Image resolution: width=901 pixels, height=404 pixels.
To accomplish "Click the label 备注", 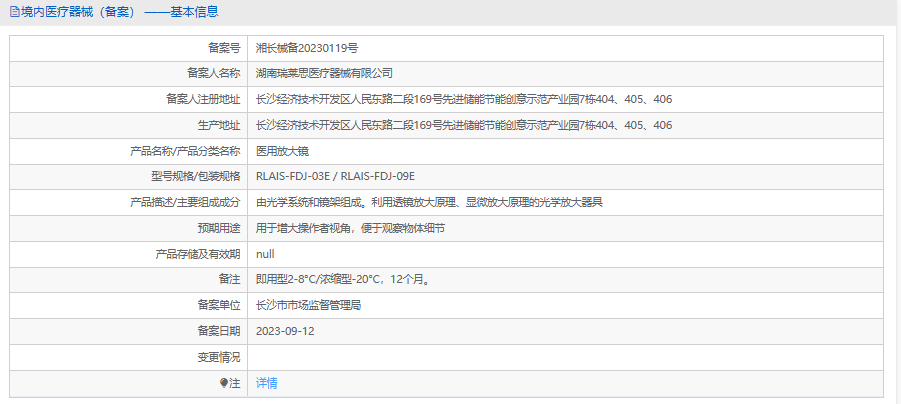I will tap(229, 280).
